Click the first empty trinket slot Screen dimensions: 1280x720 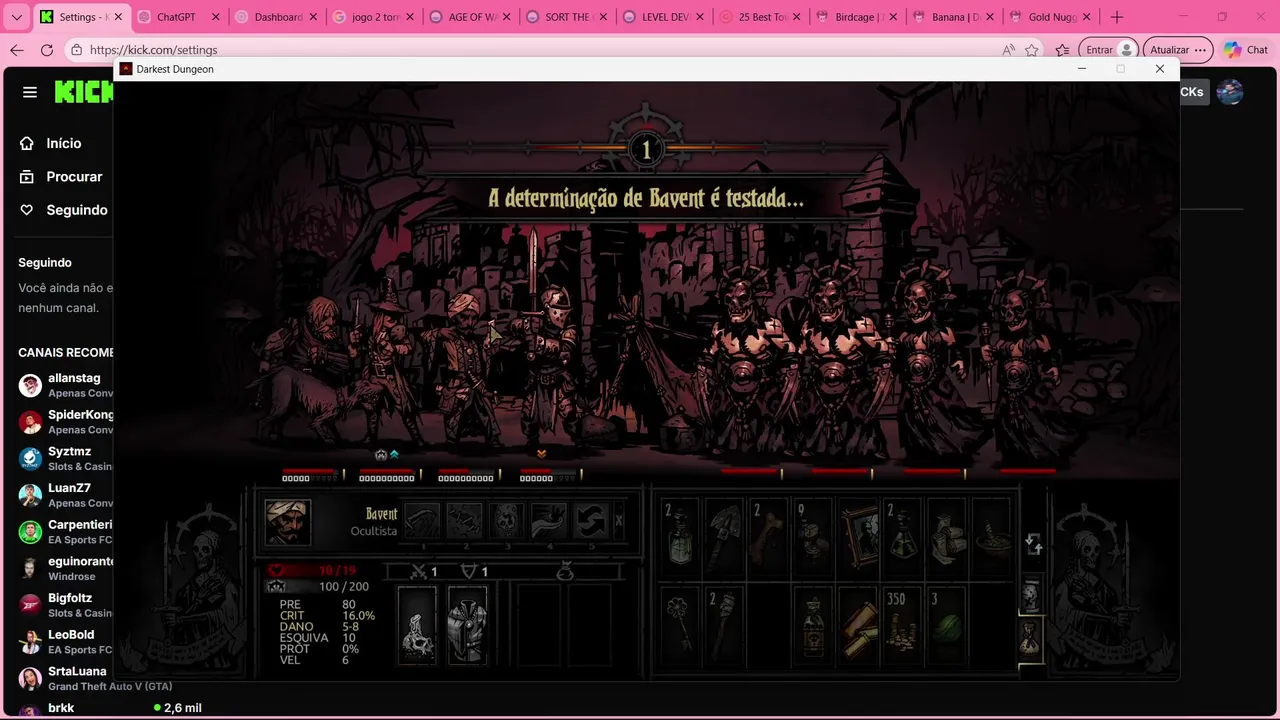[x=541, y=625]
